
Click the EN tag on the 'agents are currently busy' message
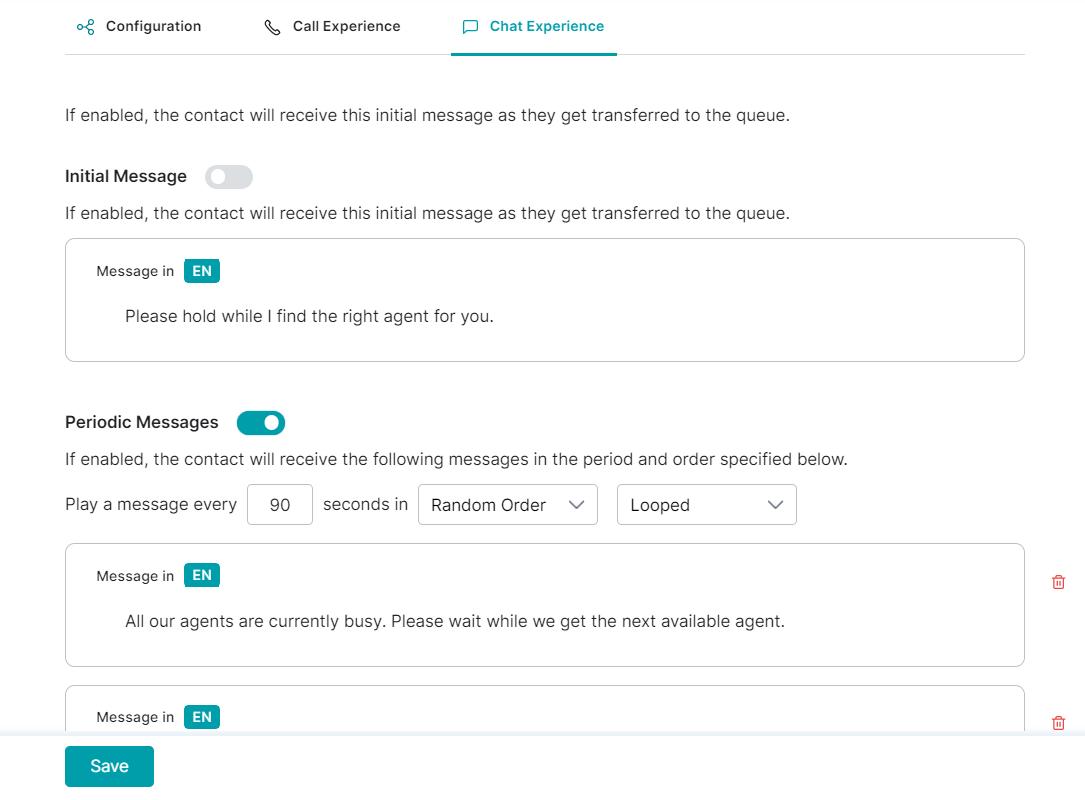[x=202, y=575]
